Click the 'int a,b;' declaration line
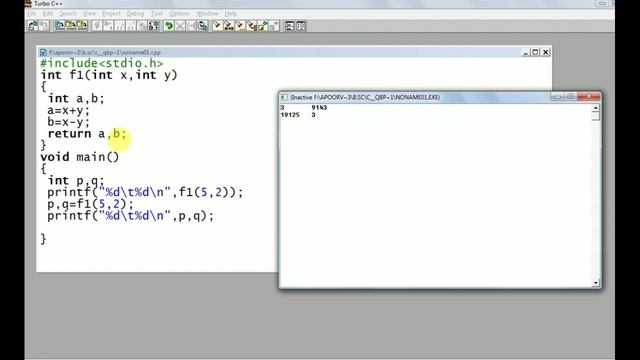640x360 pixels. pyautogui.click(x=76, y=99)
